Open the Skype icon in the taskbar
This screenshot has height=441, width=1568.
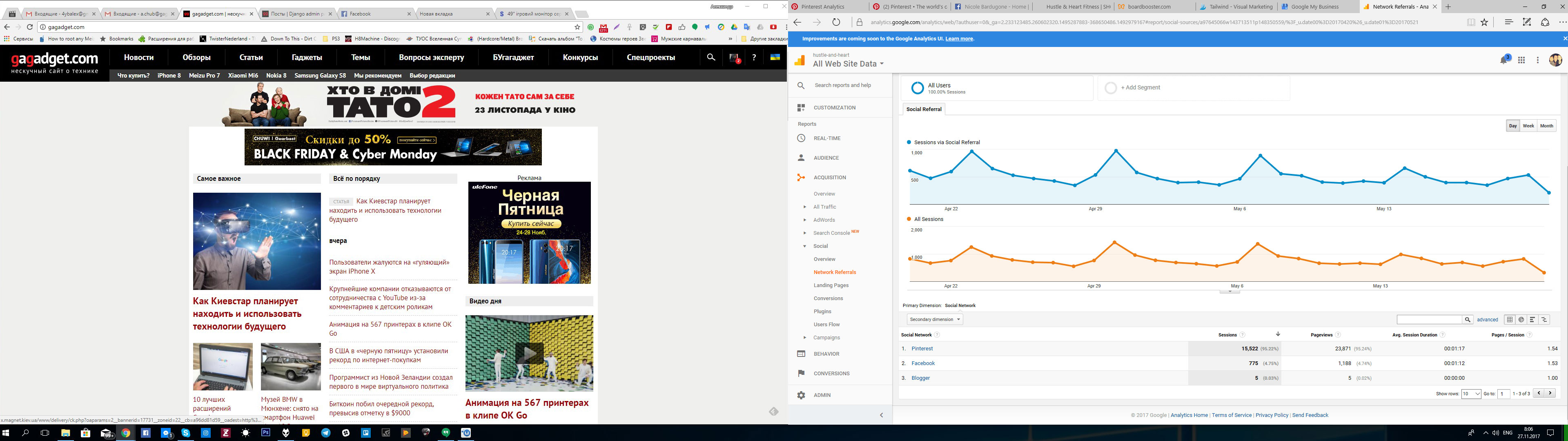[186, 432]
